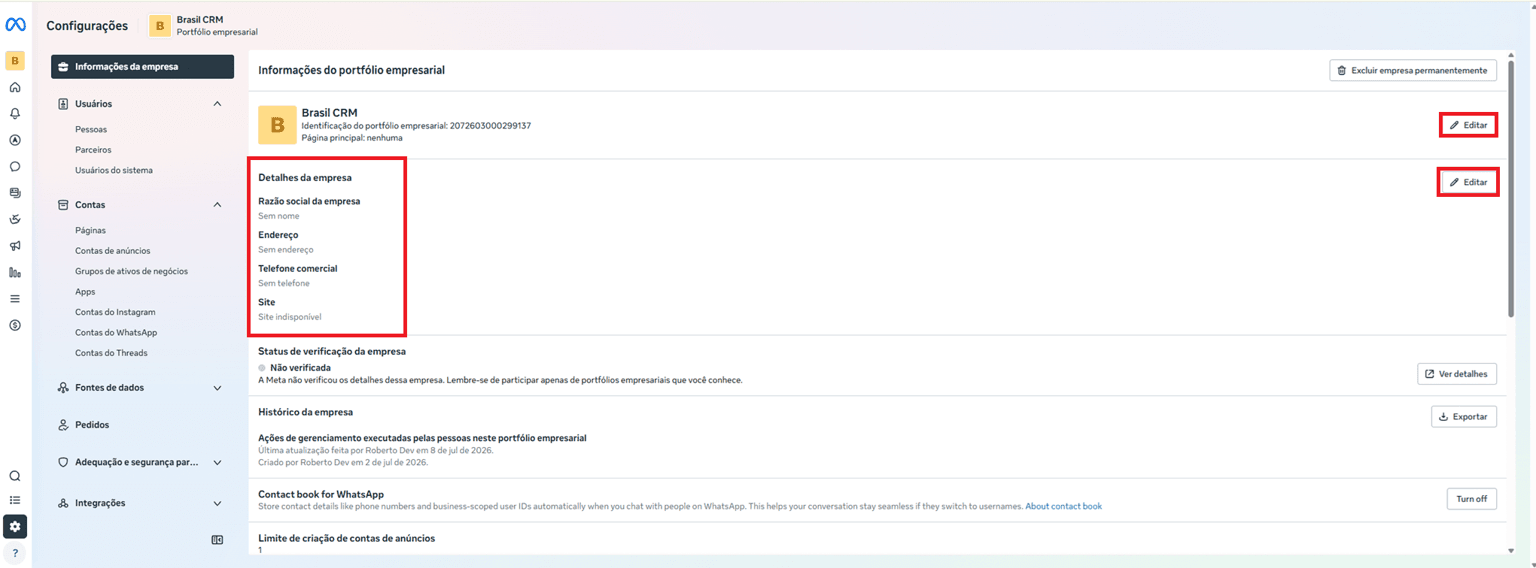The height and width of the screenshot is (568, 1536).
Task: Open the content cards icon in left rail
Action: [x=15, y=193]
